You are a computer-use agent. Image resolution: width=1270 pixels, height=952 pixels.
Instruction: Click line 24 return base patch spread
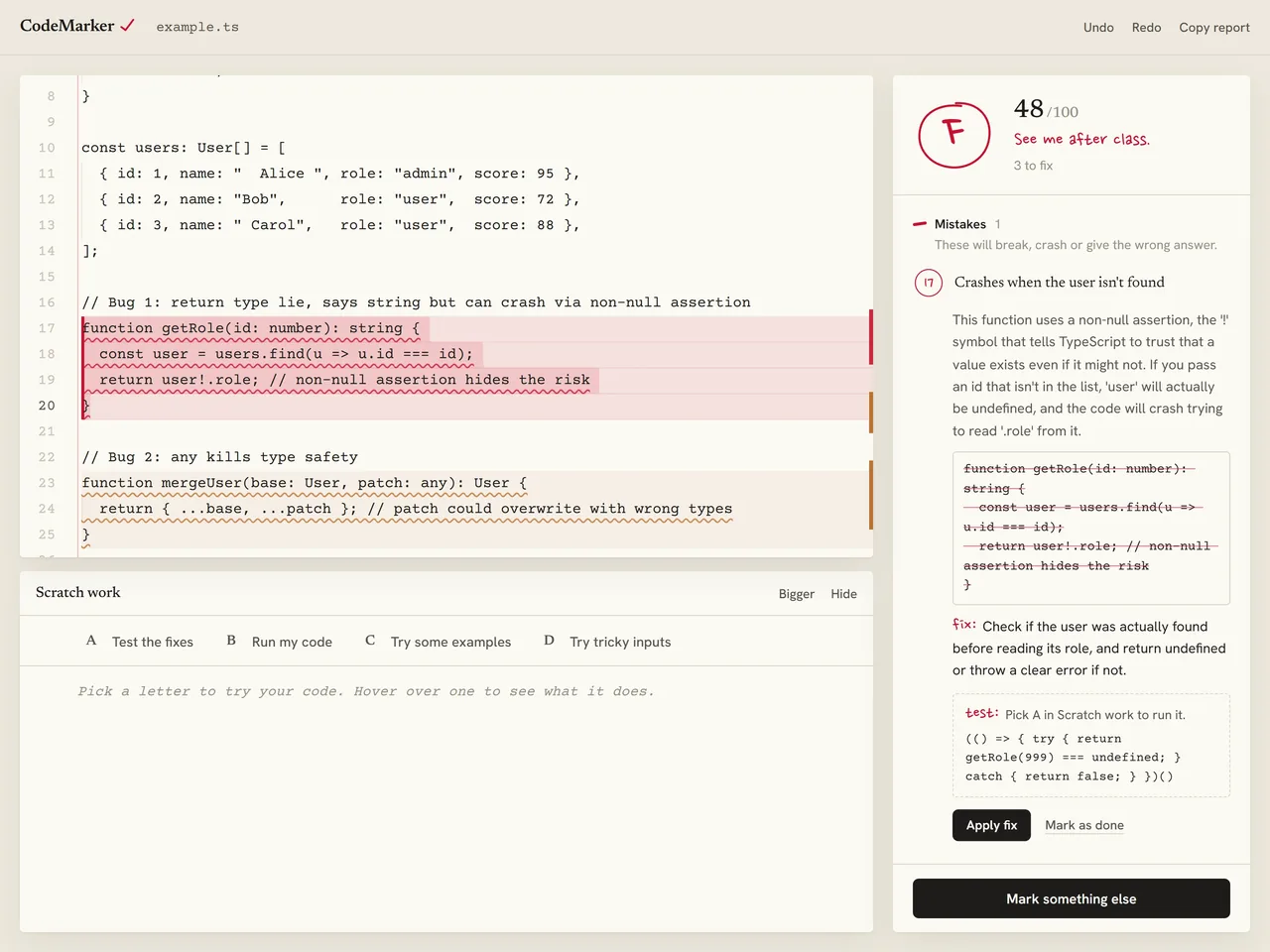pyautogui.click(x=416, y=509)
